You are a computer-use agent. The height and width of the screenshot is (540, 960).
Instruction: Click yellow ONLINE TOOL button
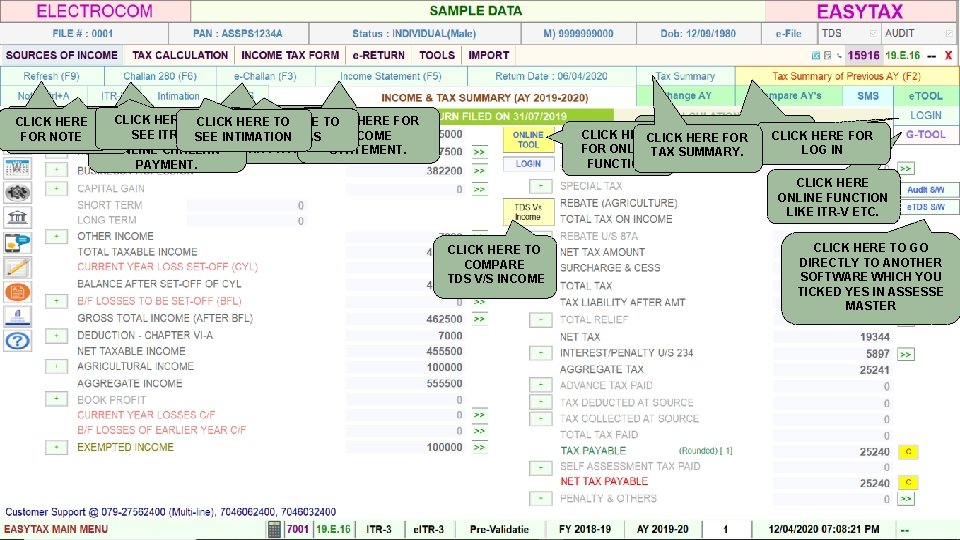point(528,140)
